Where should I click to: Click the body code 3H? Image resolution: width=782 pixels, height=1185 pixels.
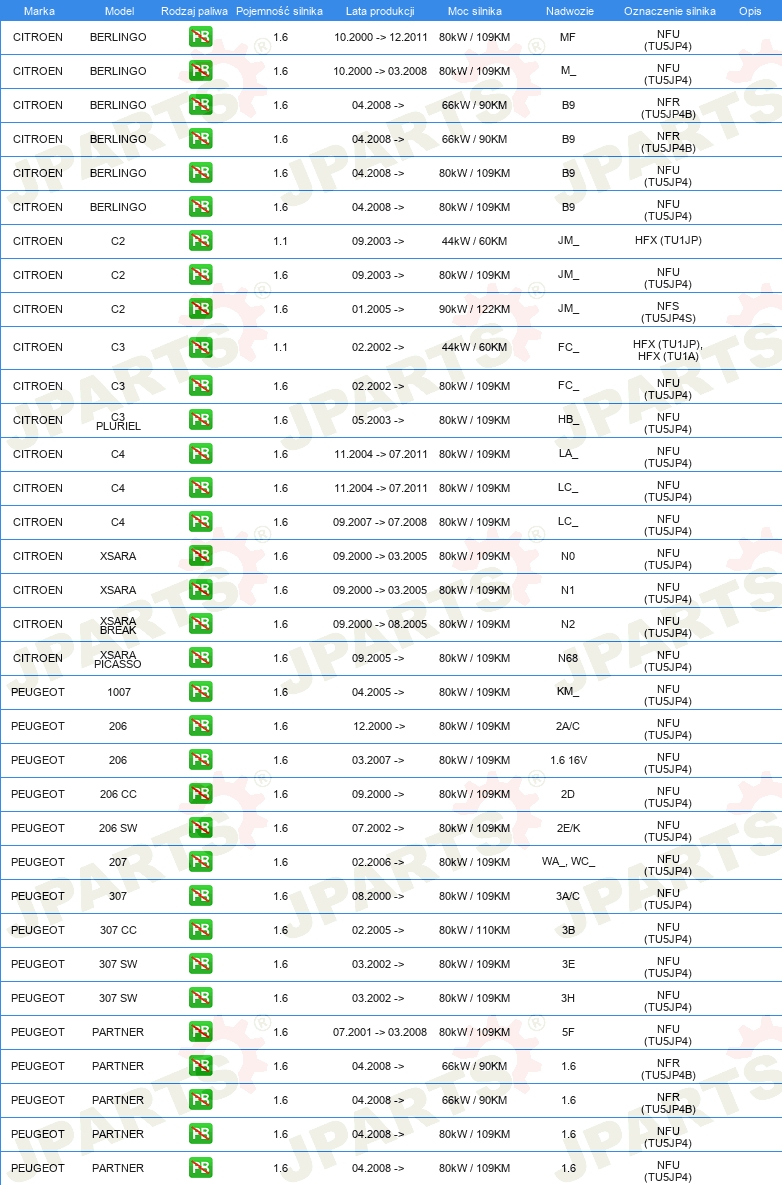[x=568, y=998]
